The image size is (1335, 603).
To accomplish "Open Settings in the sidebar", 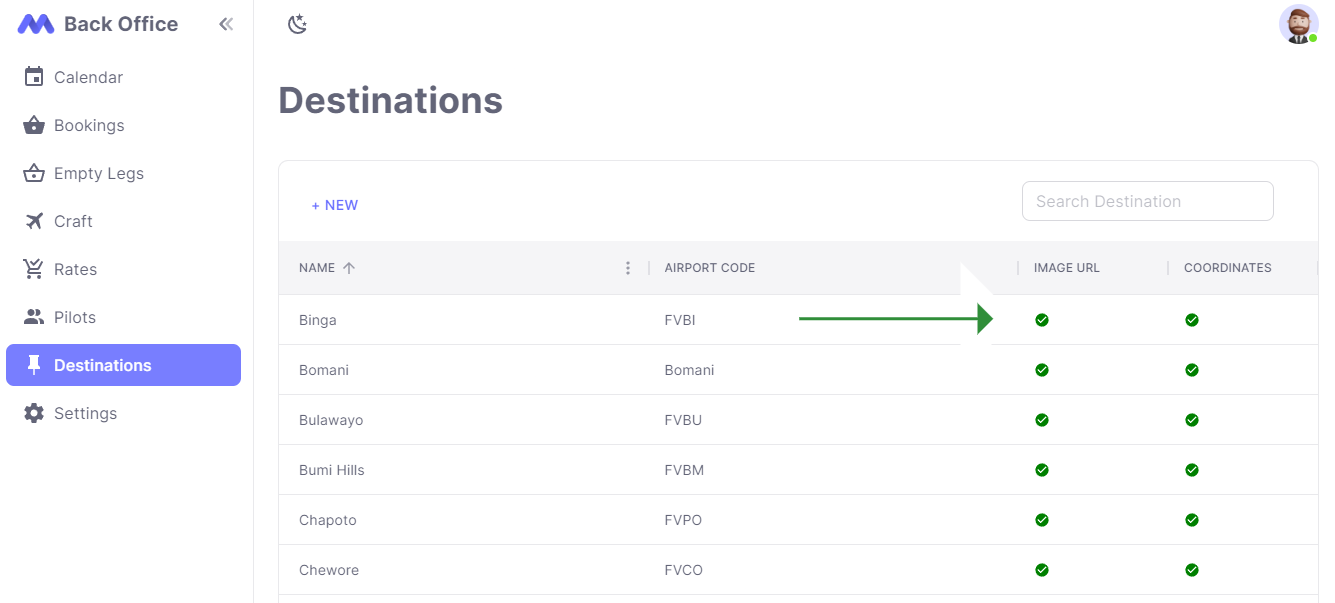I will (85, 413).
